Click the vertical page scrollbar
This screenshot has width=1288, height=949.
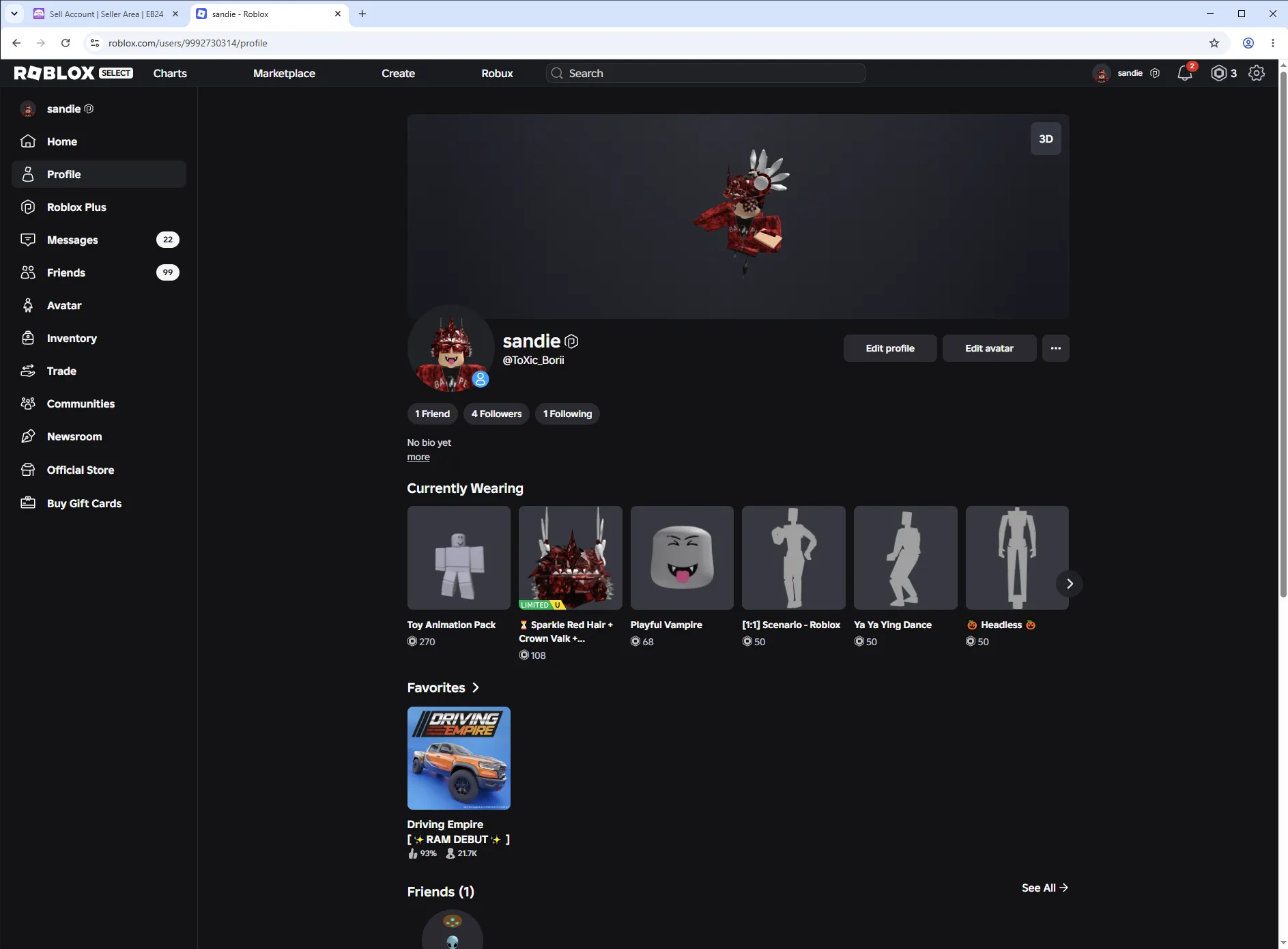tap(1283, 335)
